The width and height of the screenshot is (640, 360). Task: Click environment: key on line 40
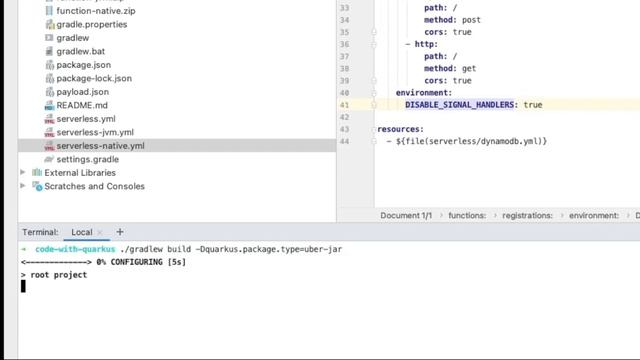(x=424, y=93)
